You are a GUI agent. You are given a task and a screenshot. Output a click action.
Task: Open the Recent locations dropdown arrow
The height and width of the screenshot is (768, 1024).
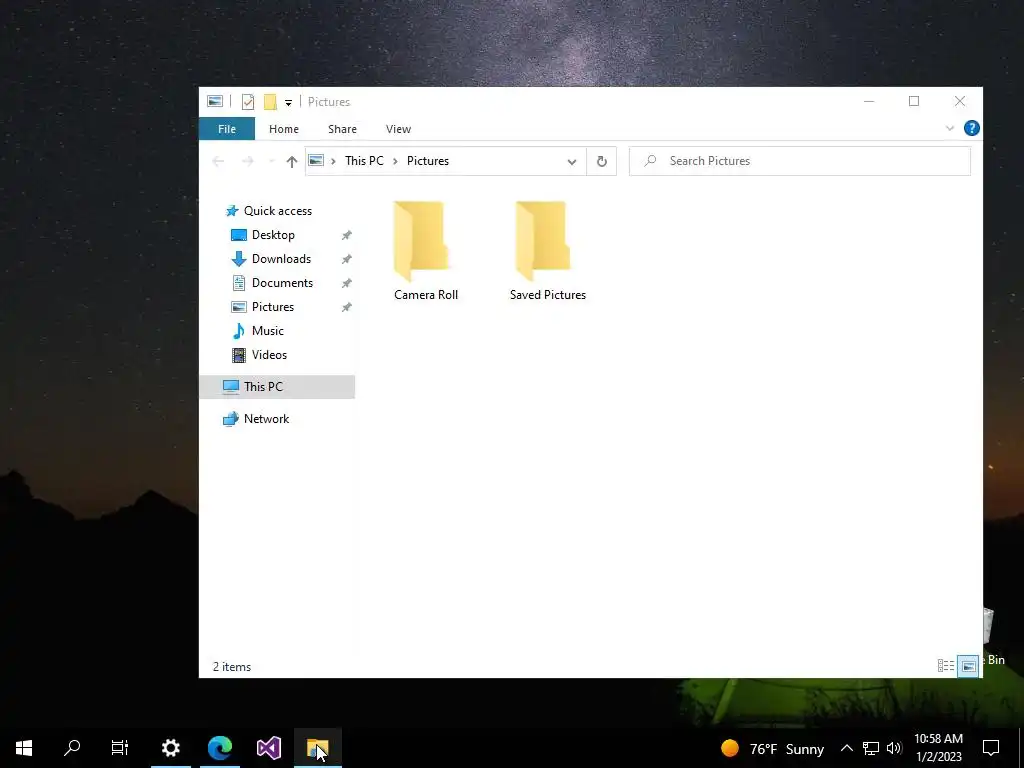click(271, 161)
